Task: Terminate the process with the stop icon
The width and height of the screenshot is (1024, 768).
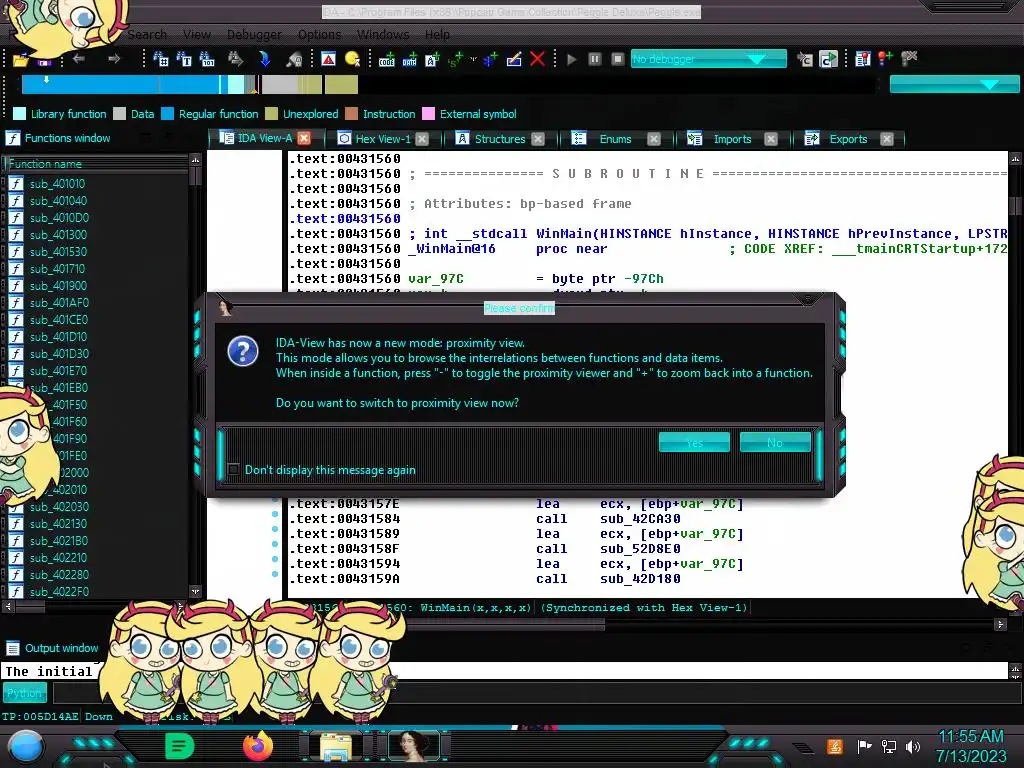Action: (x=617, y=59)
